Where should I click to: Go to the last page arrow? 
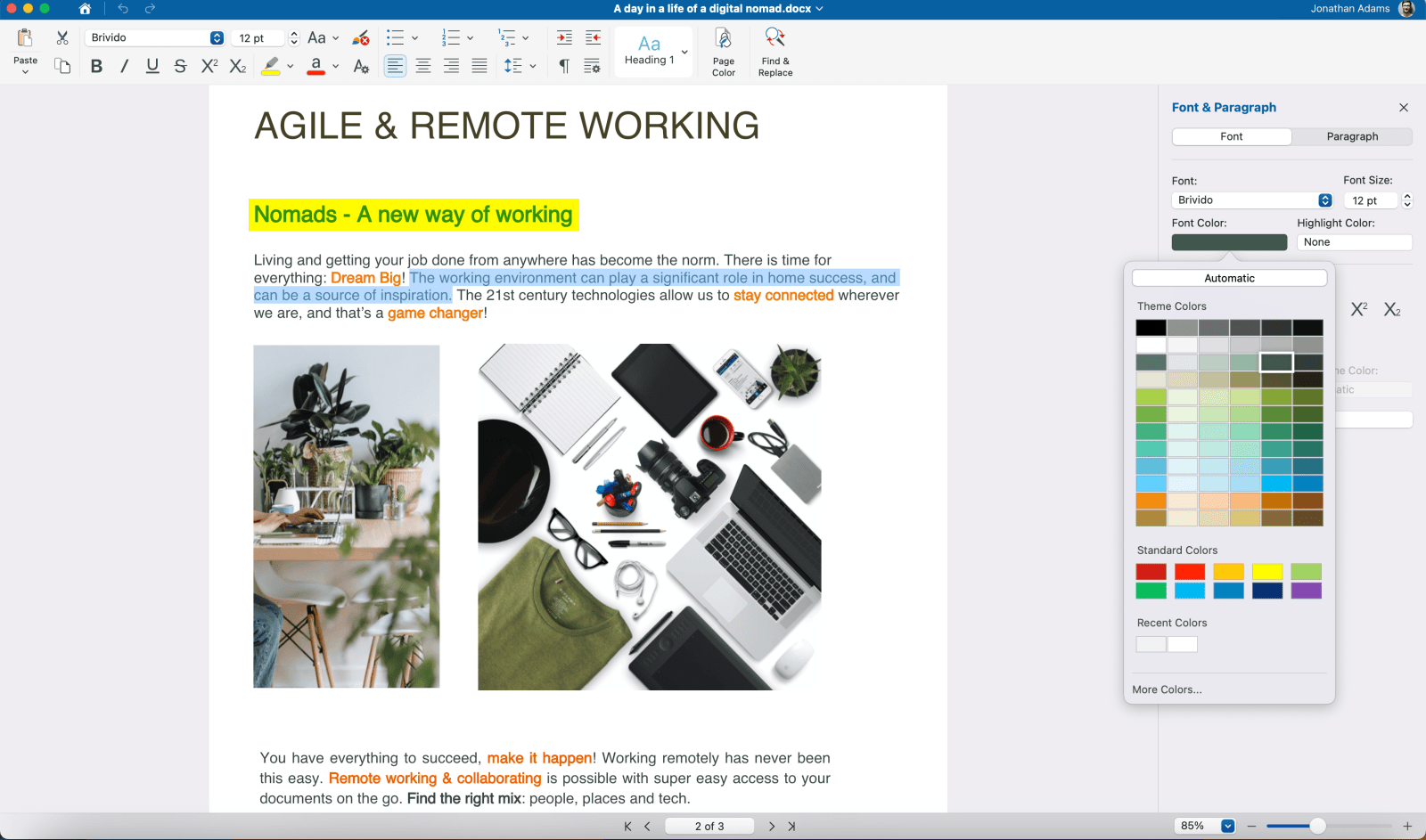click(791, 827)
